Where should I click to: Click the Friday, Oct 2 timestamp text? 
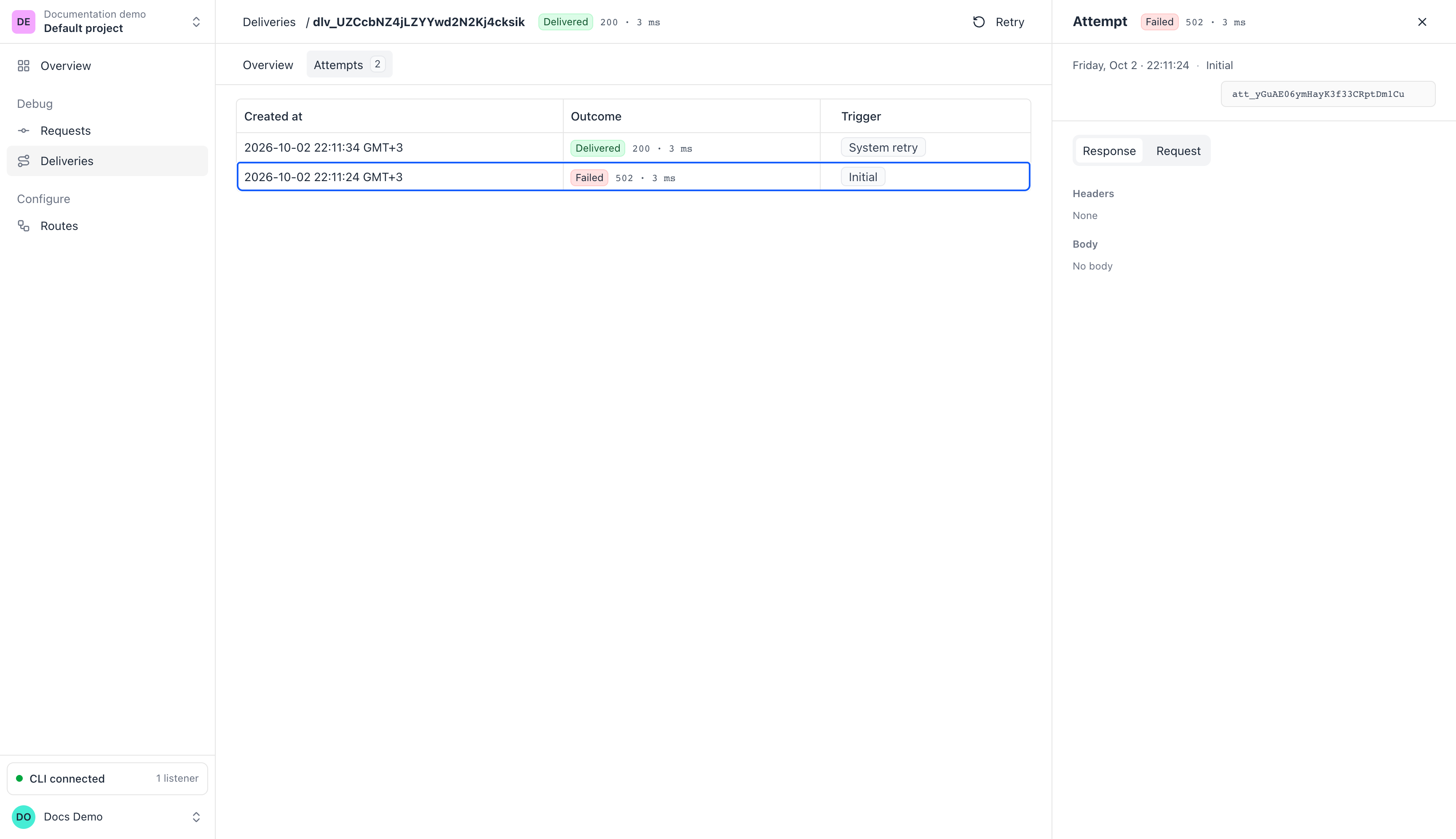tap(1130, 65)
